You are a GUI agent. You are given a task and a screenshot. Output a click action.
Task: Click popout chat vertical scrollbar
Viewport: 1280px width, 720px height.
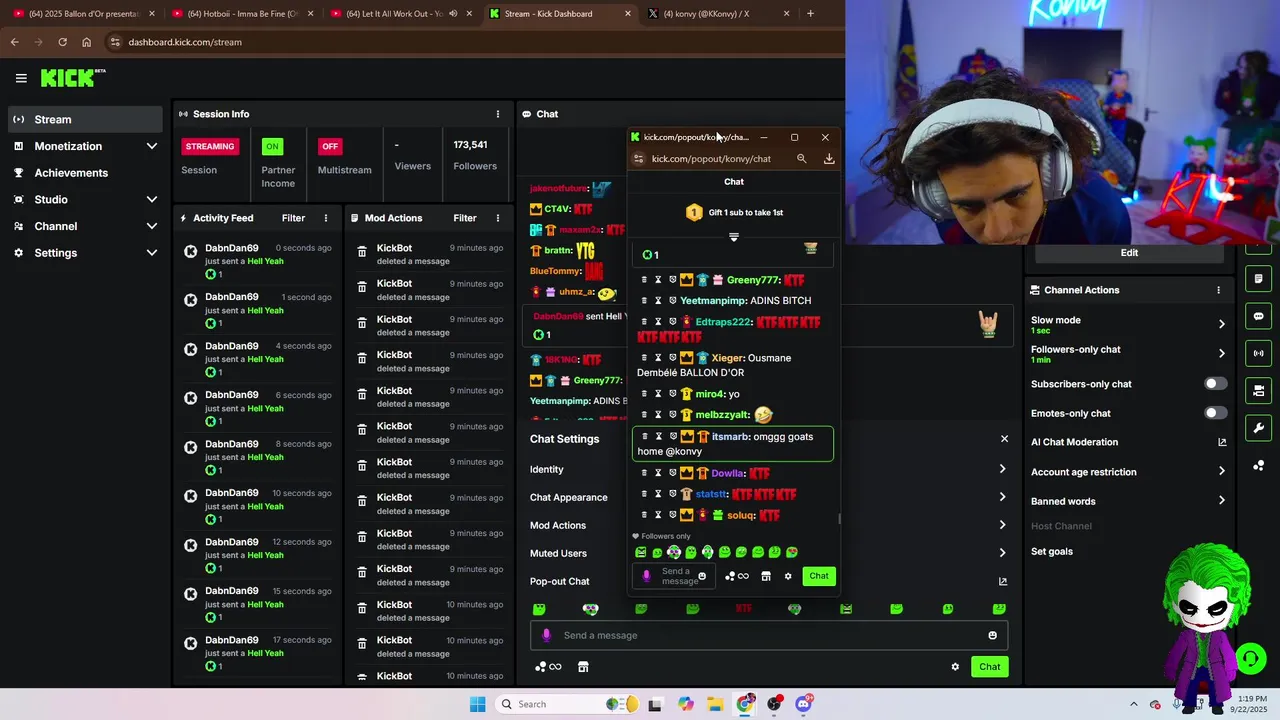click(x=839, y=518)
